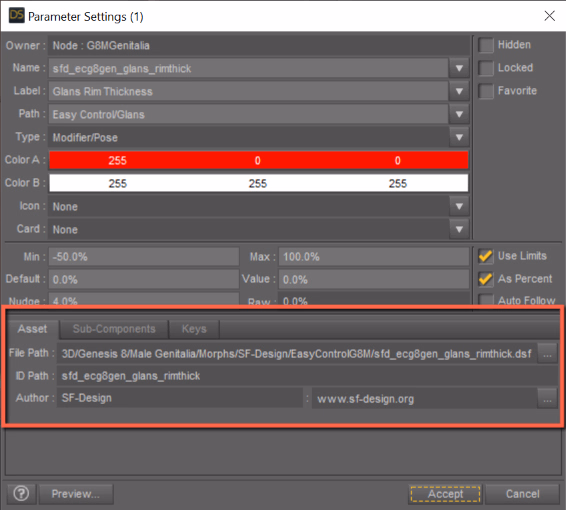Open the Type Modifier/Pose dropdown
This screenshot has width=566, height=510.
tap(459, 137)
